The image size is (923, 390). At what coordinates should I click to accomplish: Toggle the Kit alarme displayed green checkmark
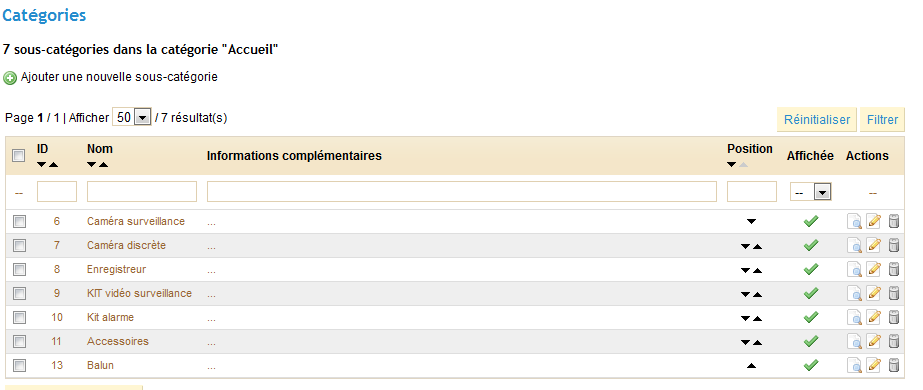pyautogui.click(x=811, y=317)
